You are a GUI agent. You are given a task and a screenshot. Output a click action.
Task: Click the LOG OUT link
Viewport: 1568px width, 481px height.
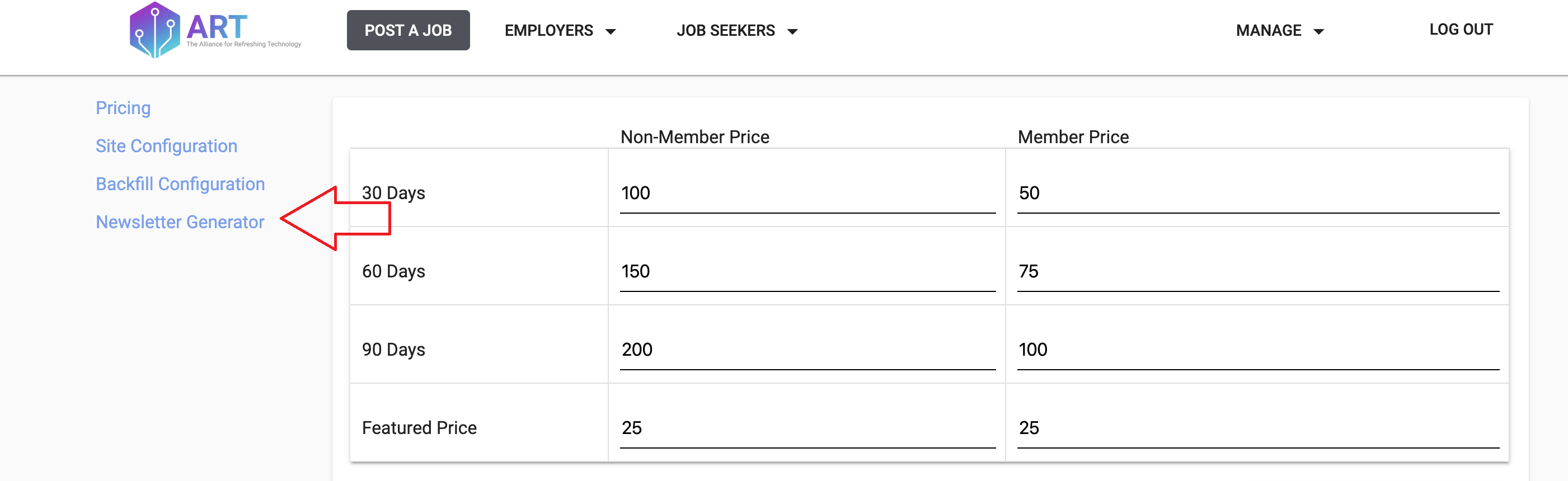coord(1461,29)
